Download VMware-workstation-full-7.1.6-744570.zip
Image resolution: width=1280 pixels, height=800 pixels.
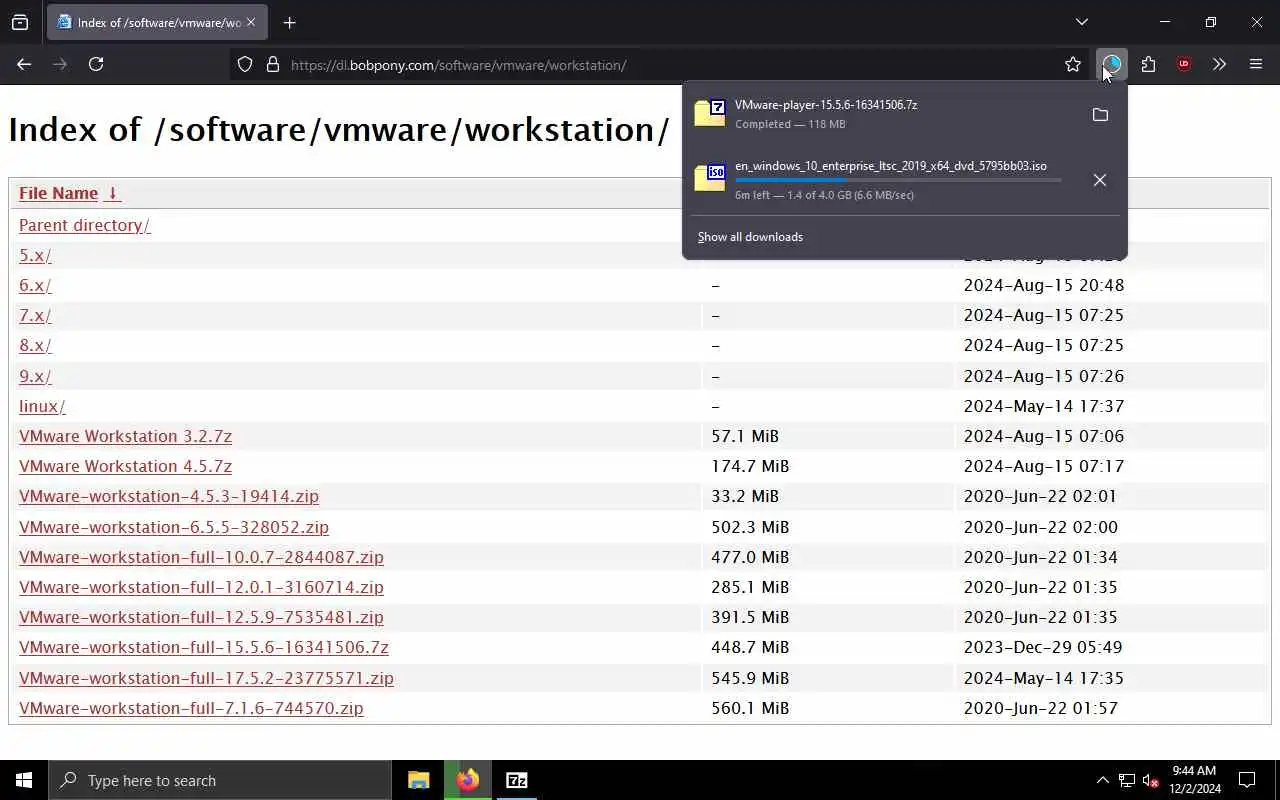point(191,708)
